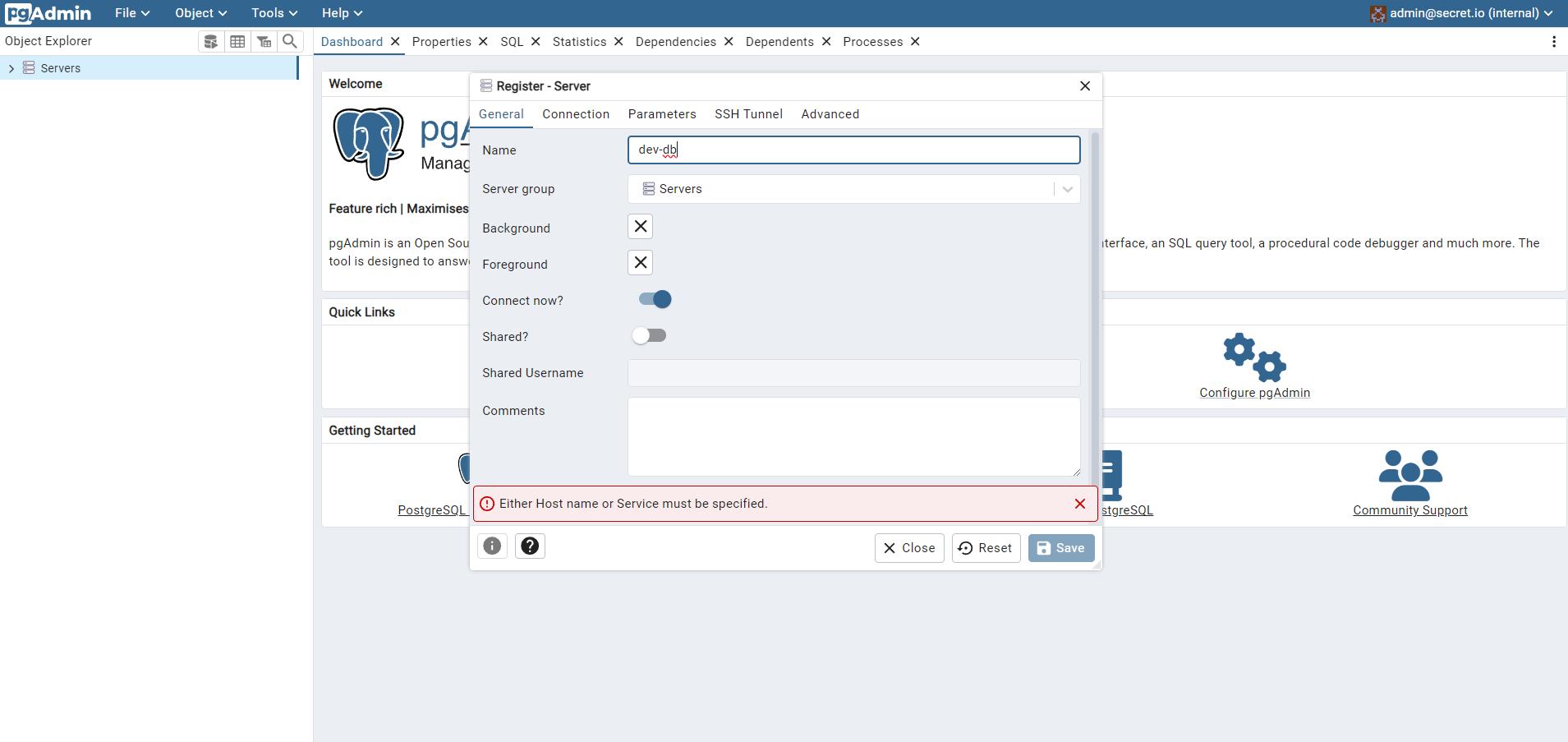Click the dialog vertical scrollbar

click(1095, 308)
